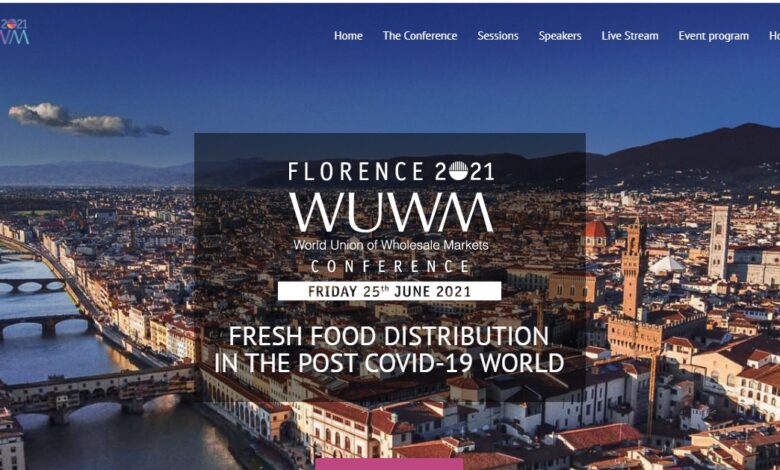Click the WUWM 2021 logo in the header

(14, 32)
